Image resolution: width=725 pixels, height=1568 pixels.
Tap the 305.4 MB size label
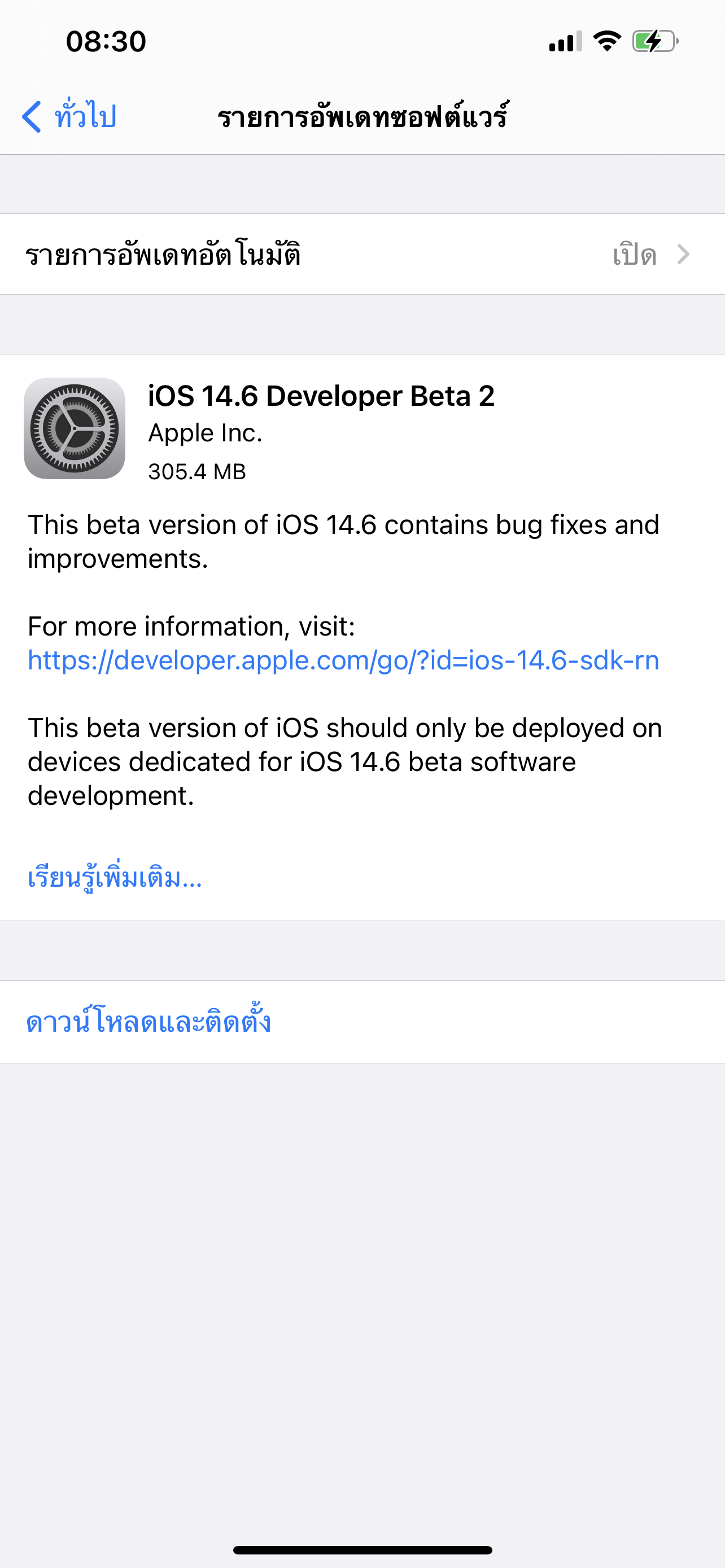[196, 472]
